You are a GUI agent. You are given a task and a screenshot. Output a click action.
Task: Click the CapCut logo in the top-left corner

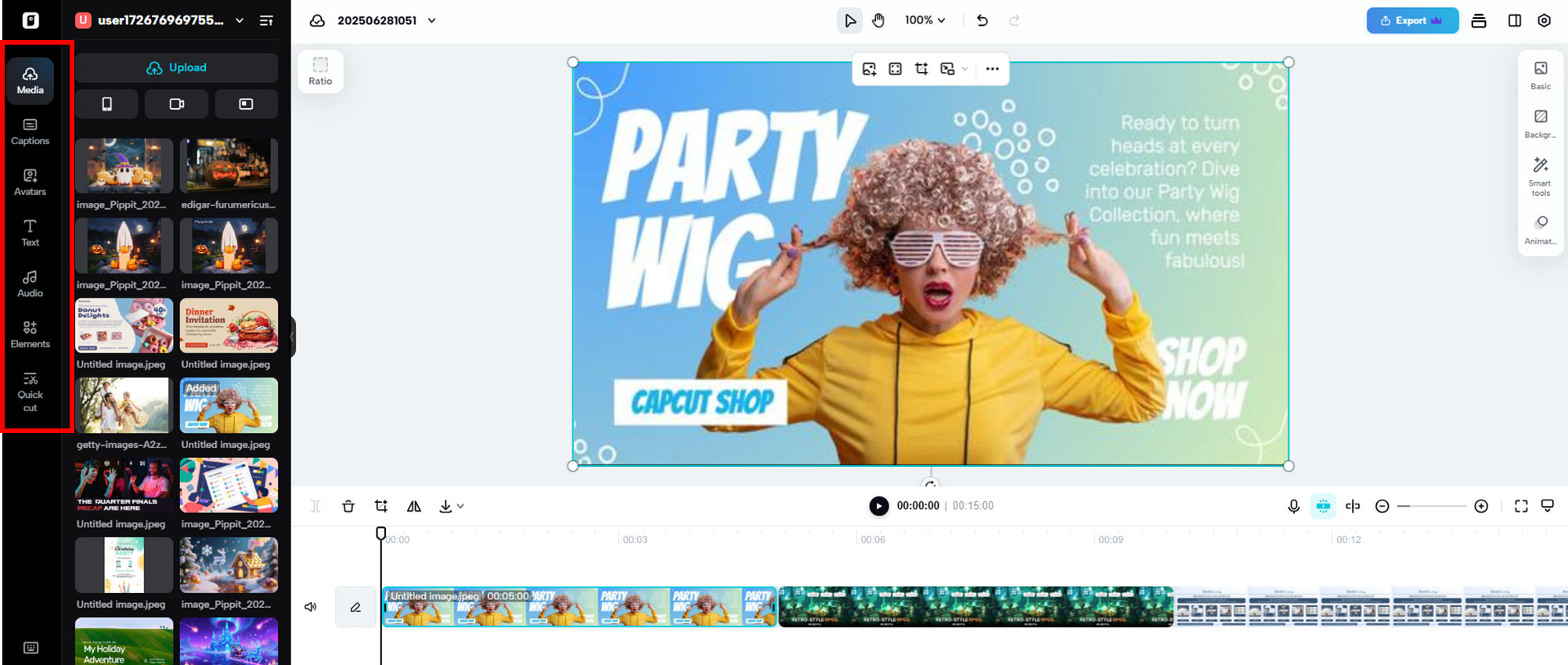tap(31, 20)
